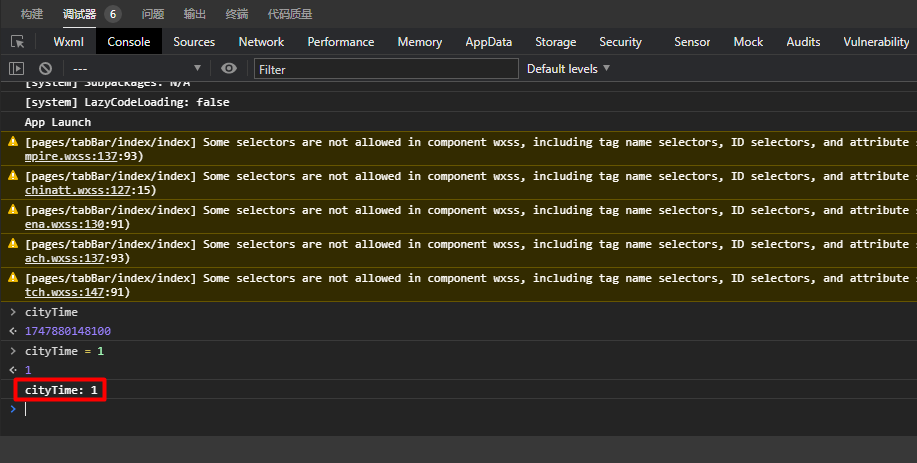This screenshot has height=463, width=917.
Task: Open the Security tab
Action: coord(620,42)
